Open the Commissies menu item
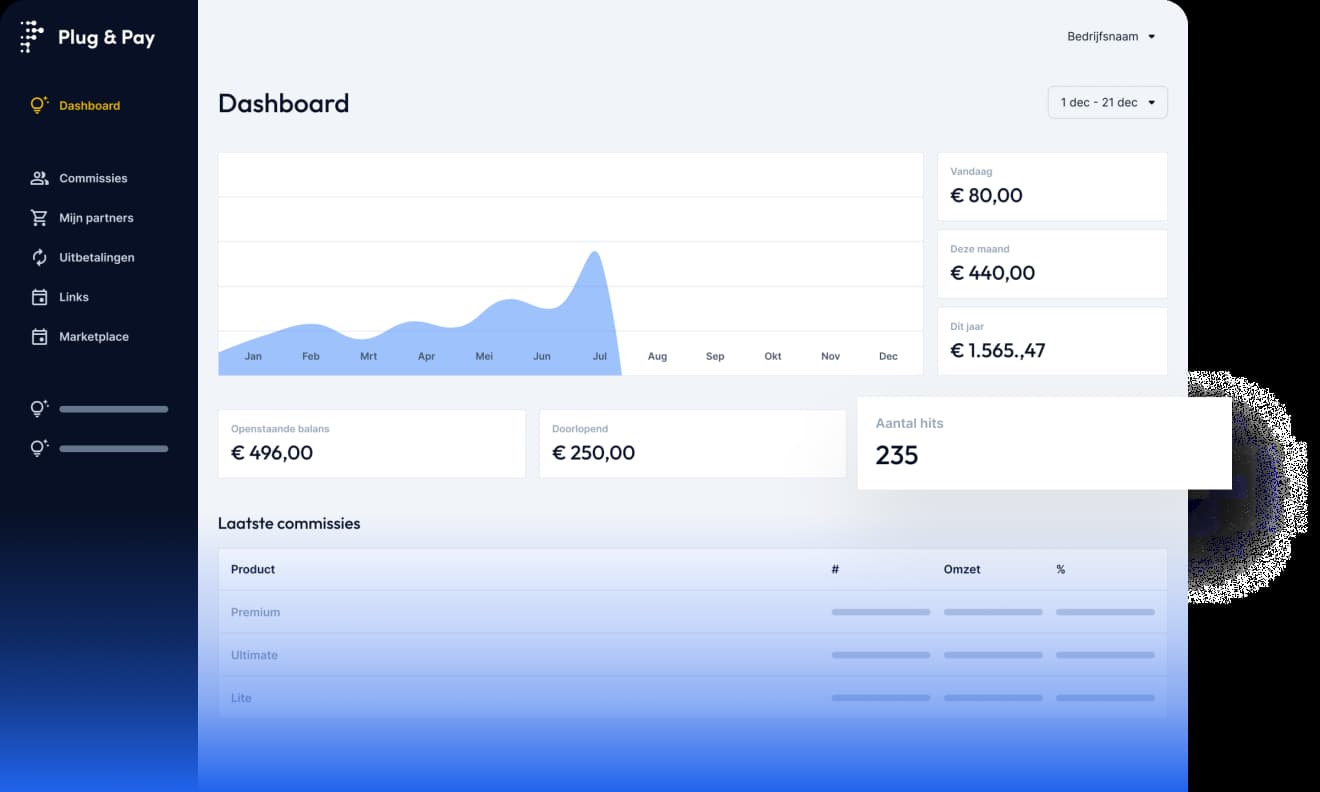Image resolution: width=1320 pixels, height=792 pixels. (x=93, y=178)
